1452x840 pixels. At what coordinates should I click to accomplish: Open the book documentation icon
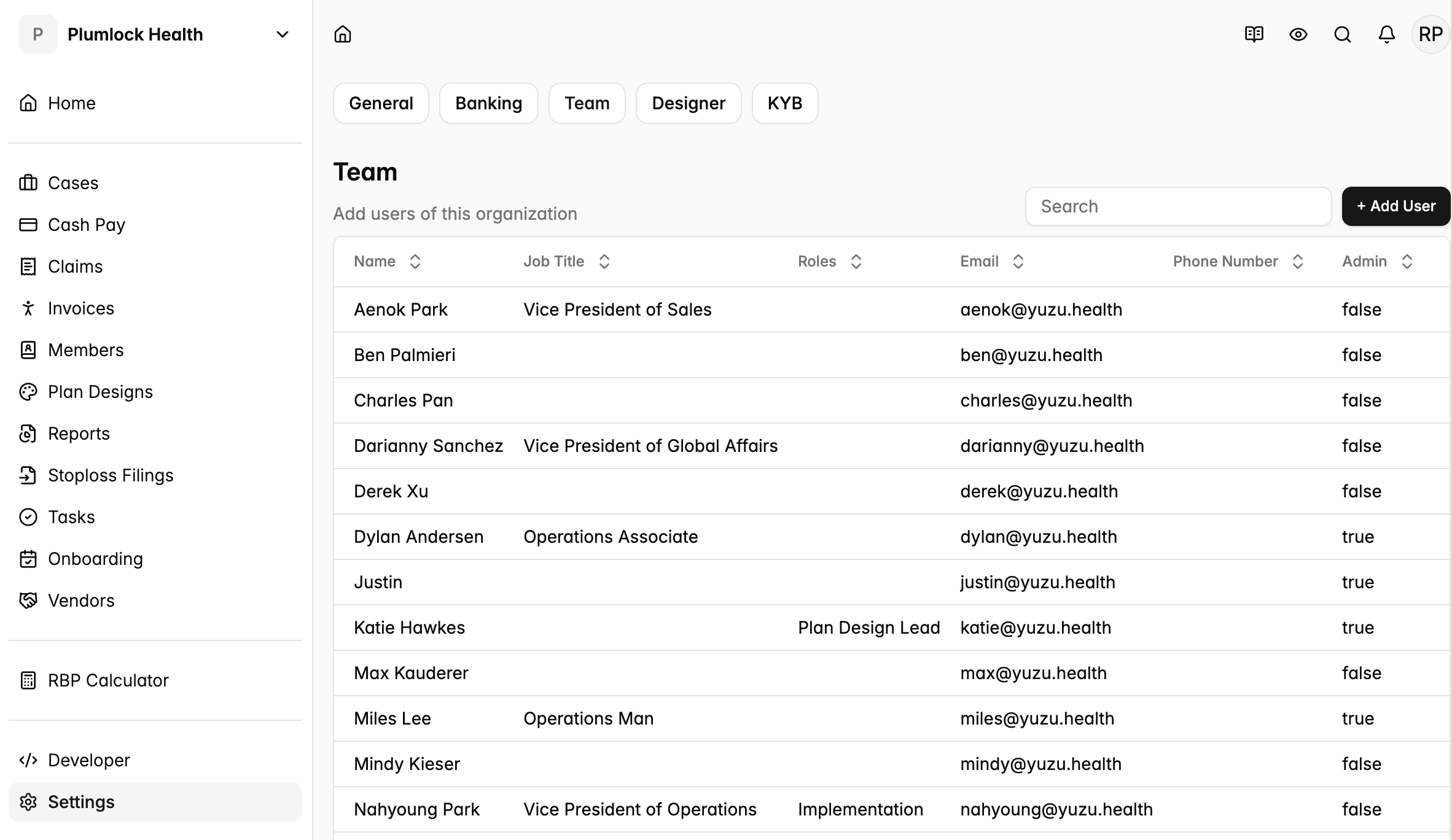(1254, 34)
